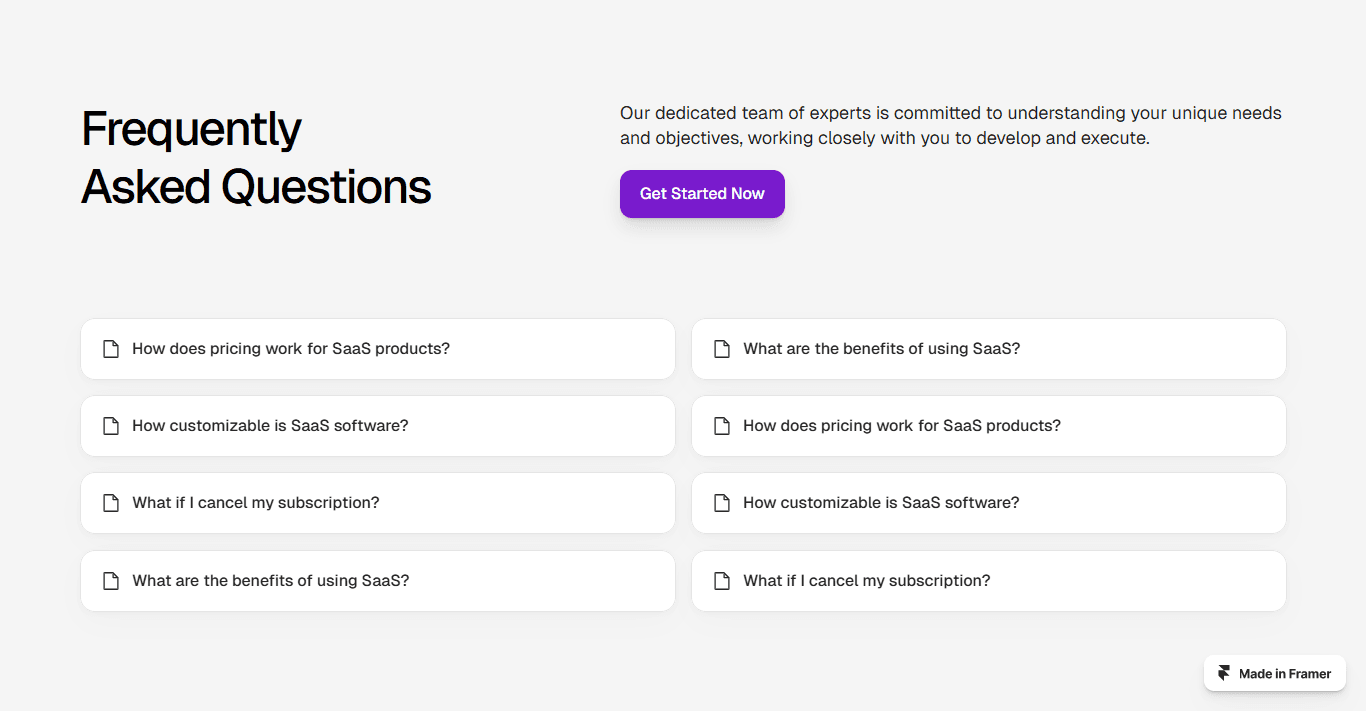Click document icon beside right-column customizable question
Viewport: 1366px width, 712px height.
tap(722, 503)
